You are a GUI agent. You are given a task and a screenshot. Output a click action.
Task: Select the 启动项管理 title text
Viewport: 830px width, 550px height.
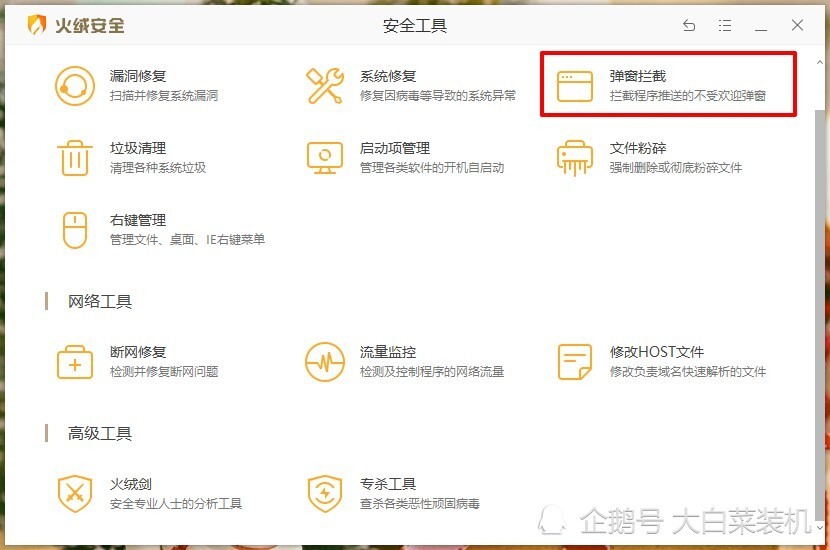pyautogui.click(x=395, y=148)
